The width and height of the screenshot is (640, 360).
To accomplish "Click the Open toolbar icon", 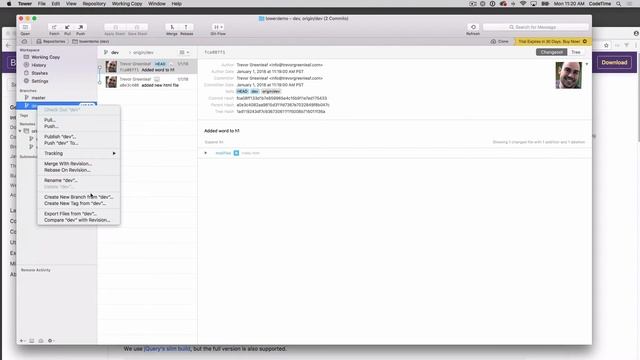I will [25, 27].
